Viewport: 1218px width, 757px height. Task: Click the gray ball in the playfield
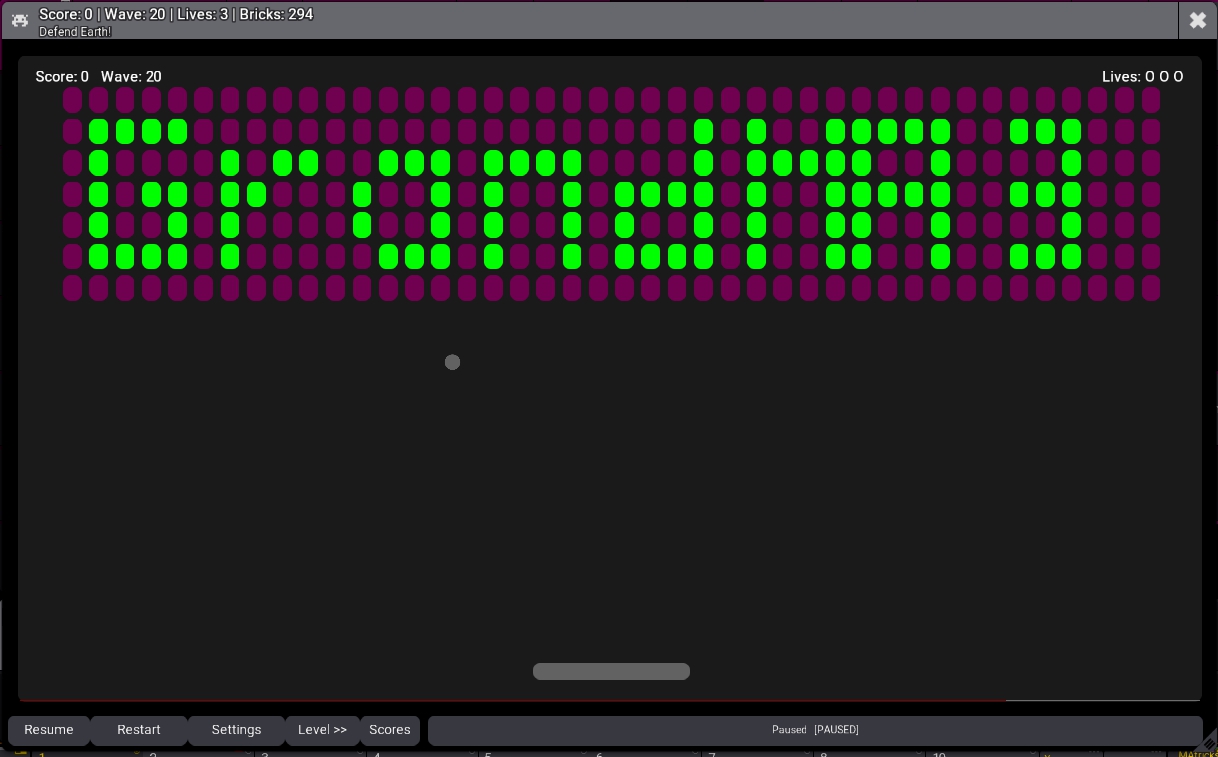(452, 362)
